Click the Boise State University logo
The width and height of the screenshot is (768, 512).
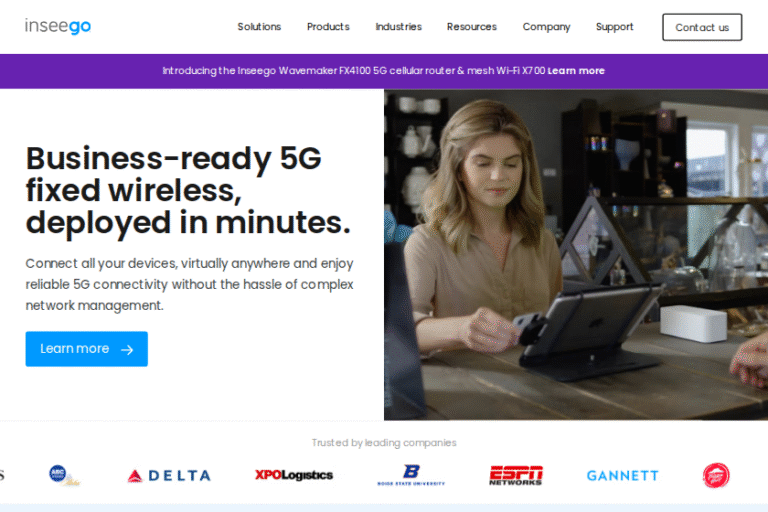click(411, 475)
